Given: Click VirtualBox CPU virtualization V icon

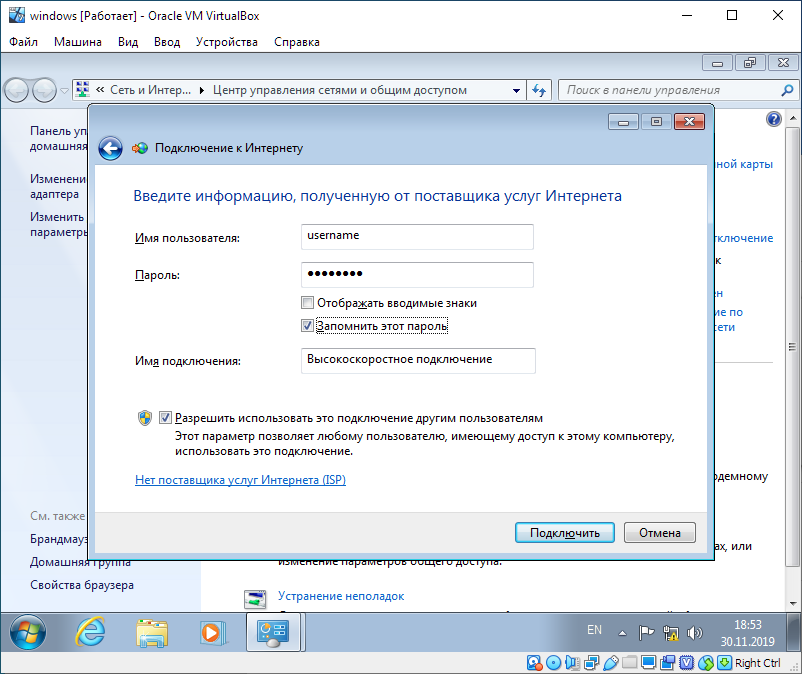Looking at the screenshot, I should (686, 663).
